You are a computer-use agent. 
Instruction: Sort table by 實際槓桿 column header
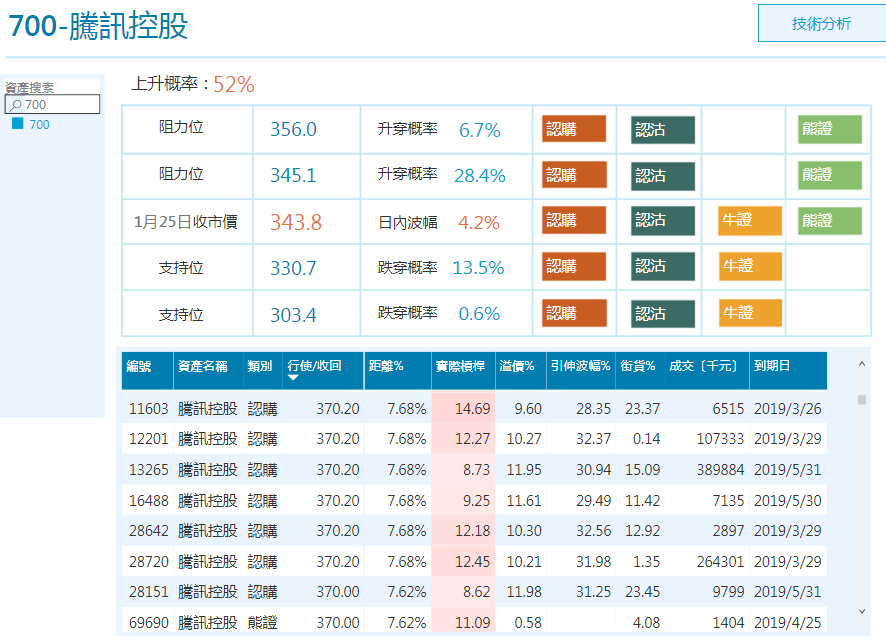463,371
